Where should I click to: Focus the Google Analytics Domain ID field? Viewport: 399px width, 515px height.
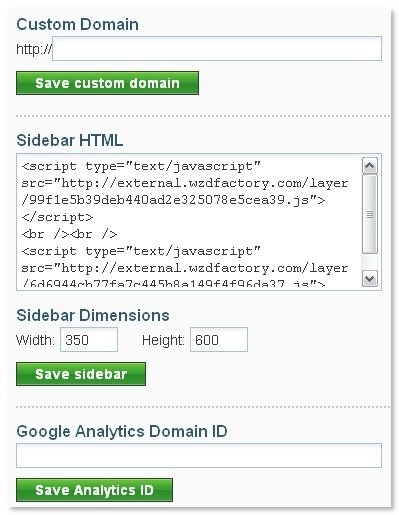coord(199,455)
